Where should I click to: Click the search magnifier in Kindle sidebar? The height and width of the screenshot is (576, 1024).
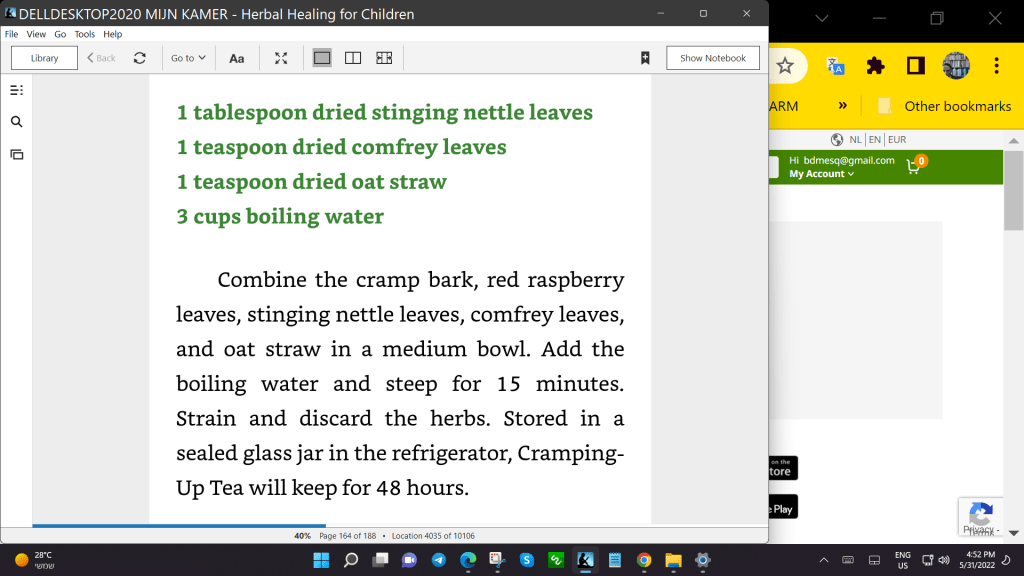point(16,122)
